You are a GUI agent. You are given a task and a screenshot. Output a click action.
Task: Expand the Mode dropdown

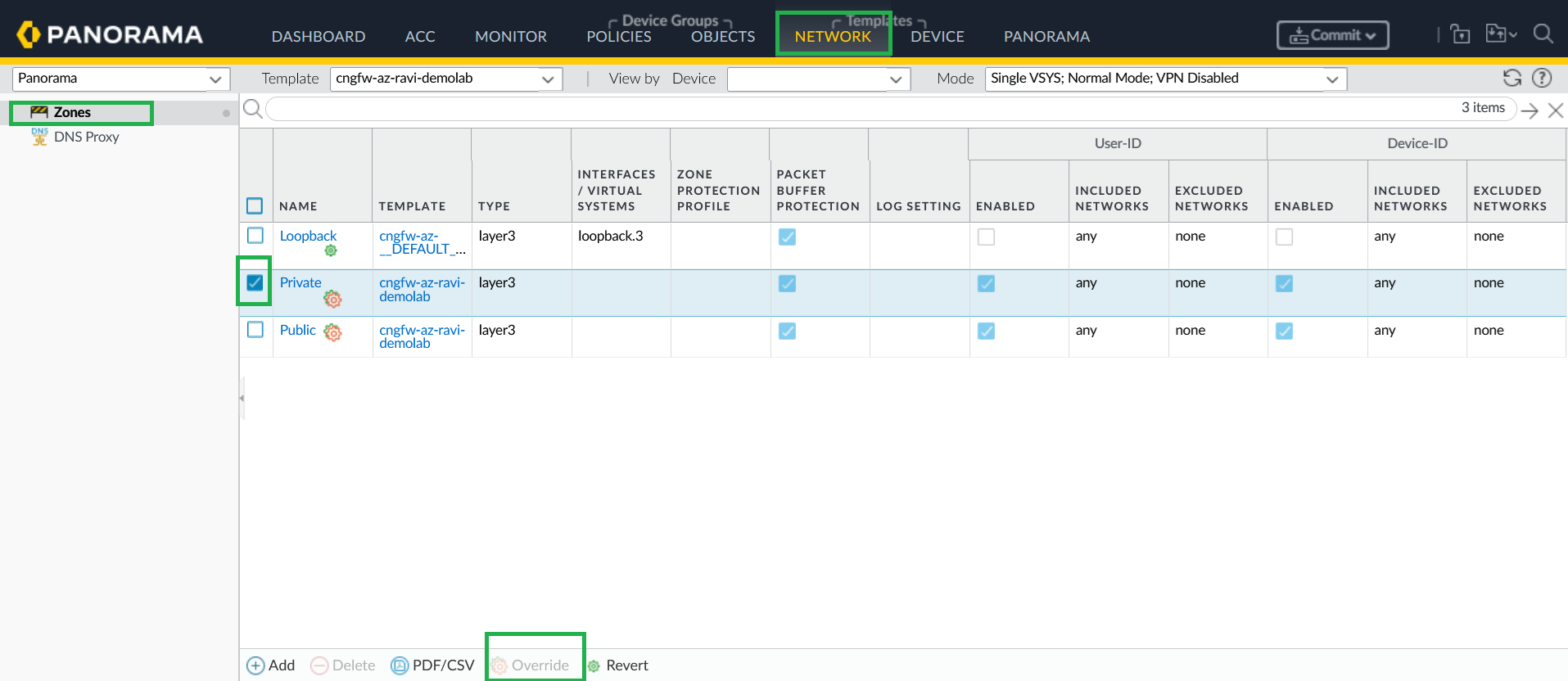(x=1165, y=79)
